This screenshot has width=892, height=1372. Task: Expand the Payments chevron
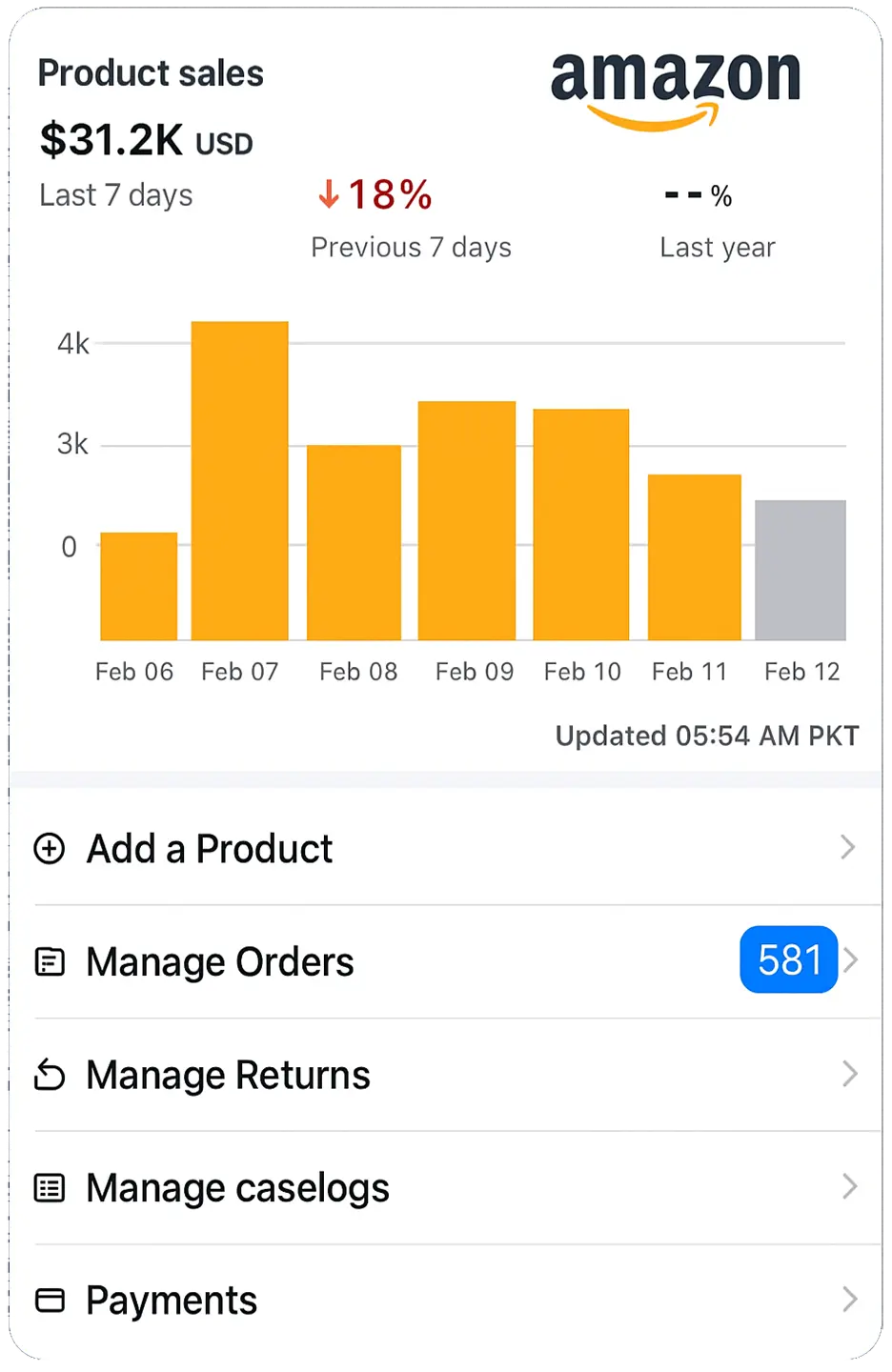point(849,1300)
